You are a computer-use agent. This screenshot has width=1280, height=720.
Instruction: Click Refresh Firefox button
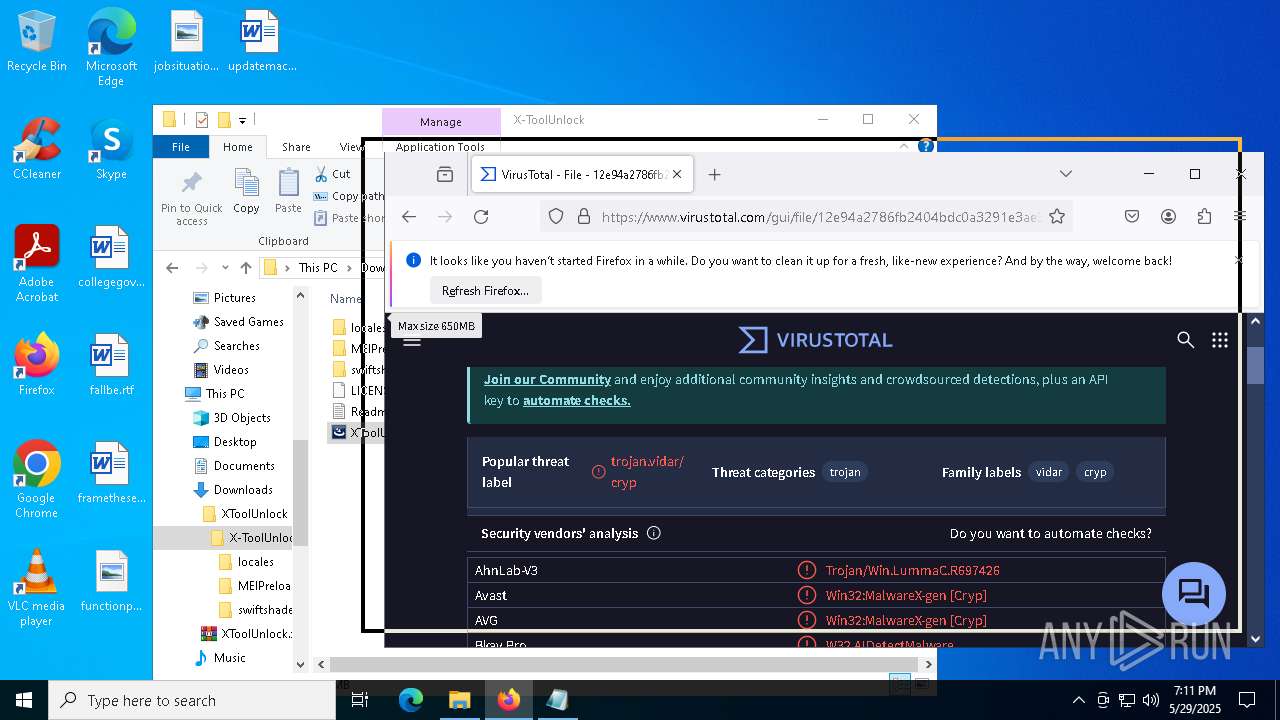point(485,291)
